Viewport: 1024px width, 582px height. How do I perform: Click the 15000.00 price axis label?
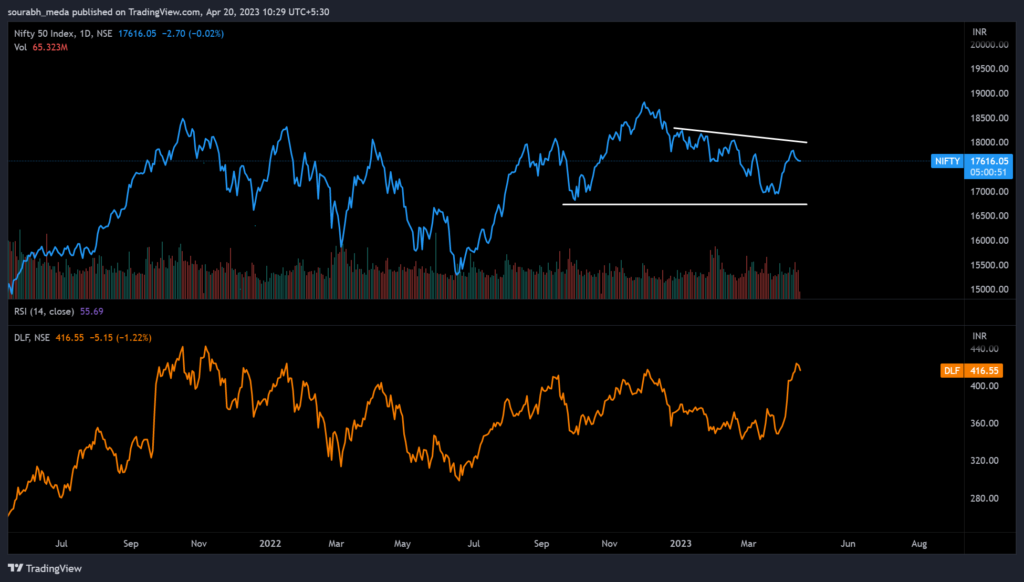click(989, 289)
